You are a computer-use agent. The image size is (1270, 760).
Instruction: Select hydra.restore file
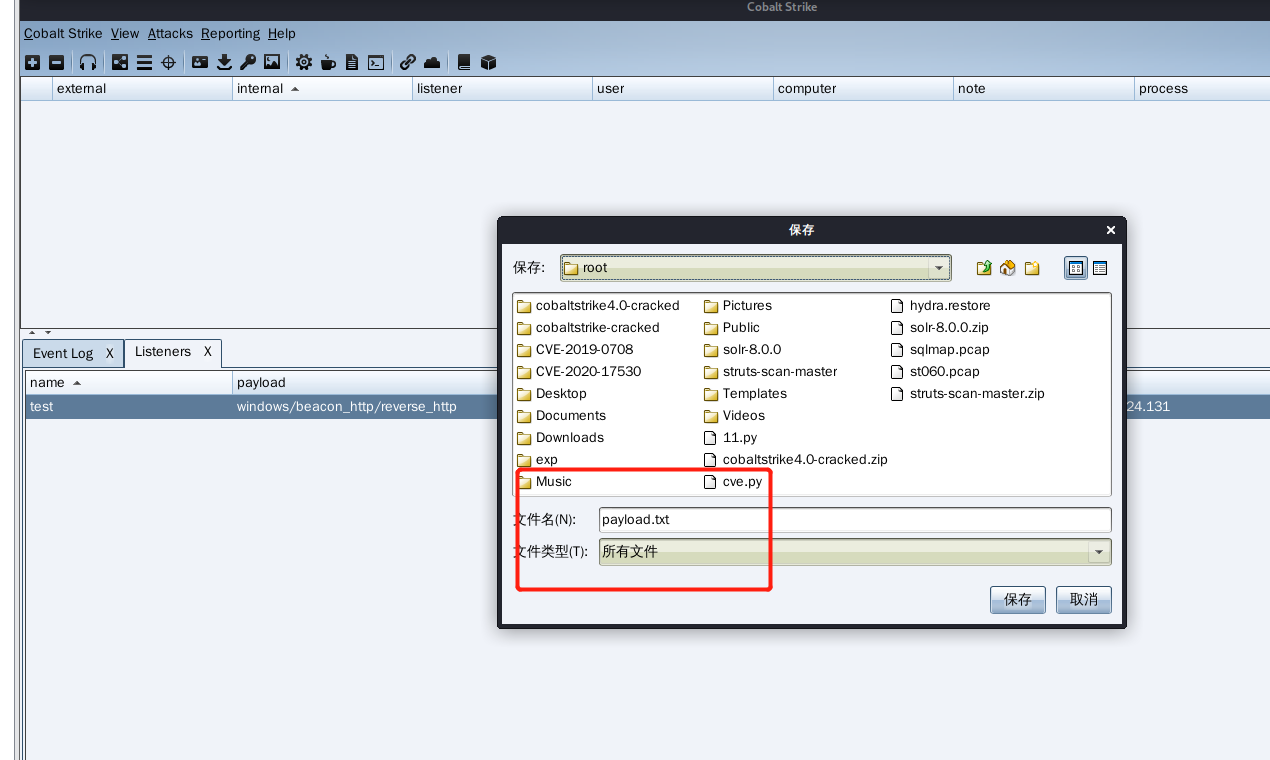point(941,306)
